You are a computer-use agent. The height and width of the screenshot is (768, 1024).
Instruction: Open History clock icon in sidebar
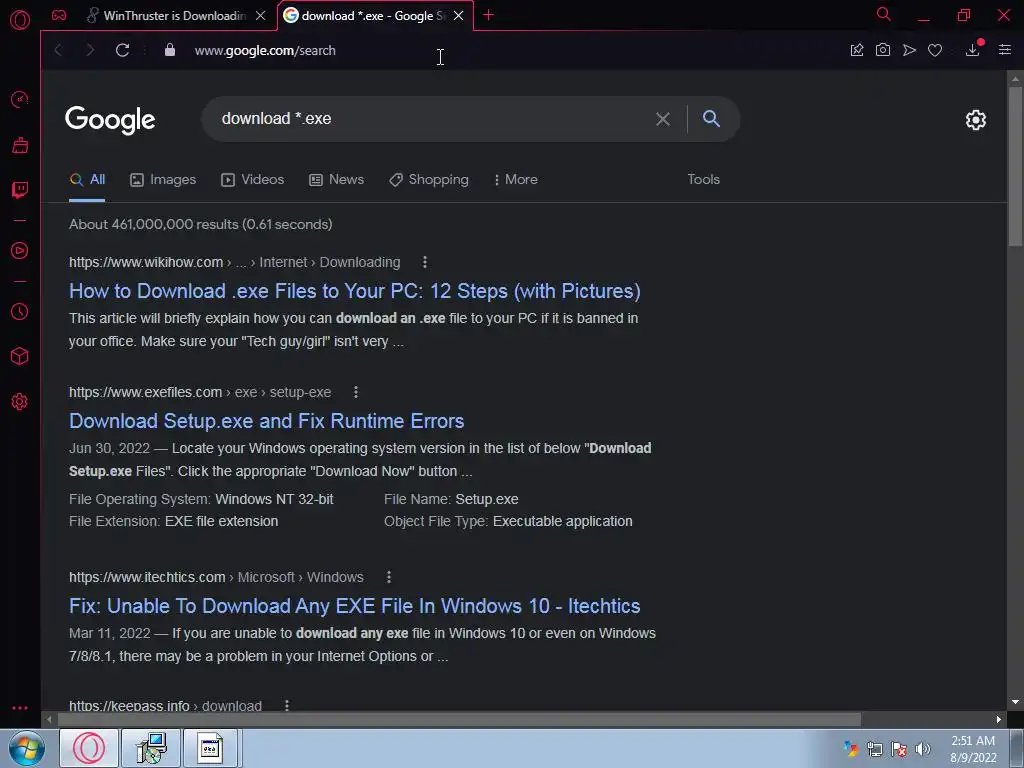click(x=20, y=312)
